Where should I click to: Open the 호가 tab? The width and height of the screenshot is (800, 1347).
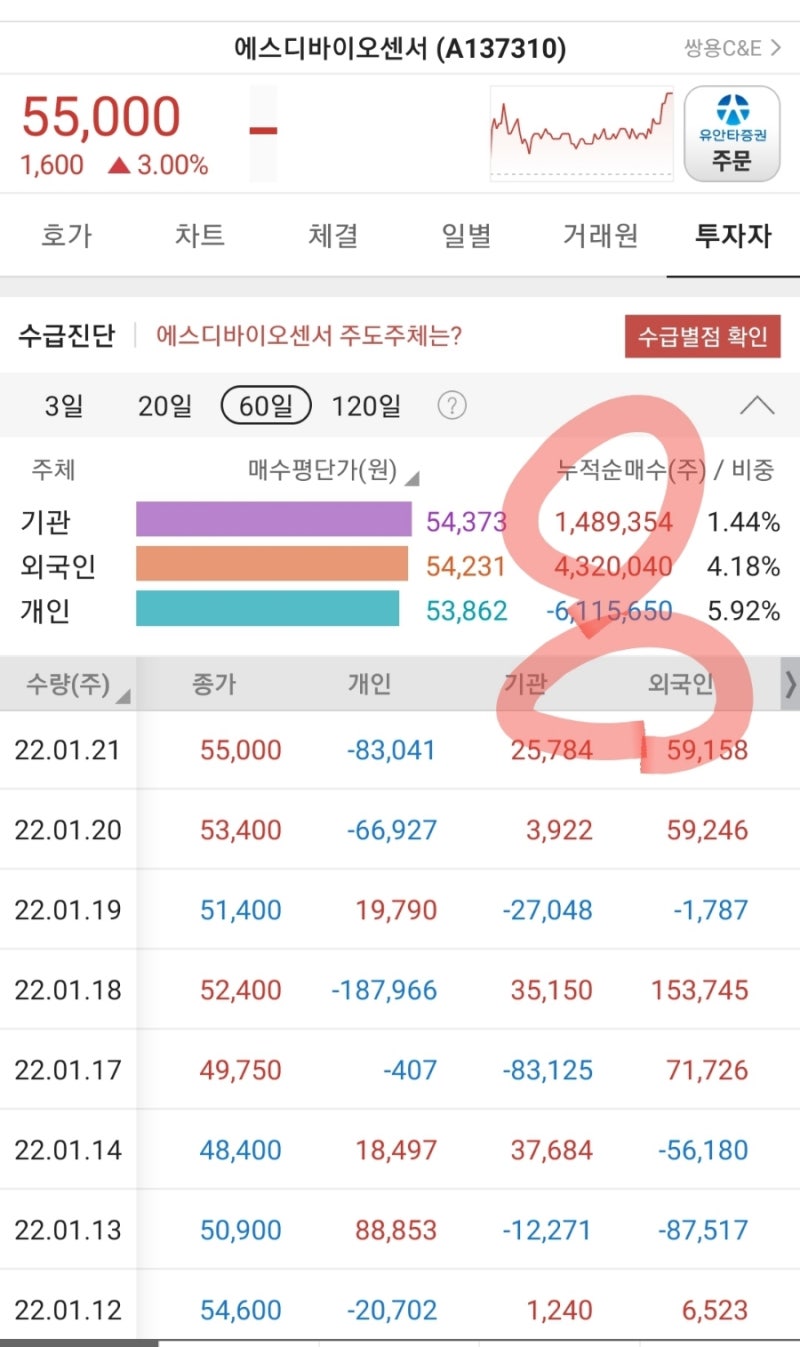(66, 235)
